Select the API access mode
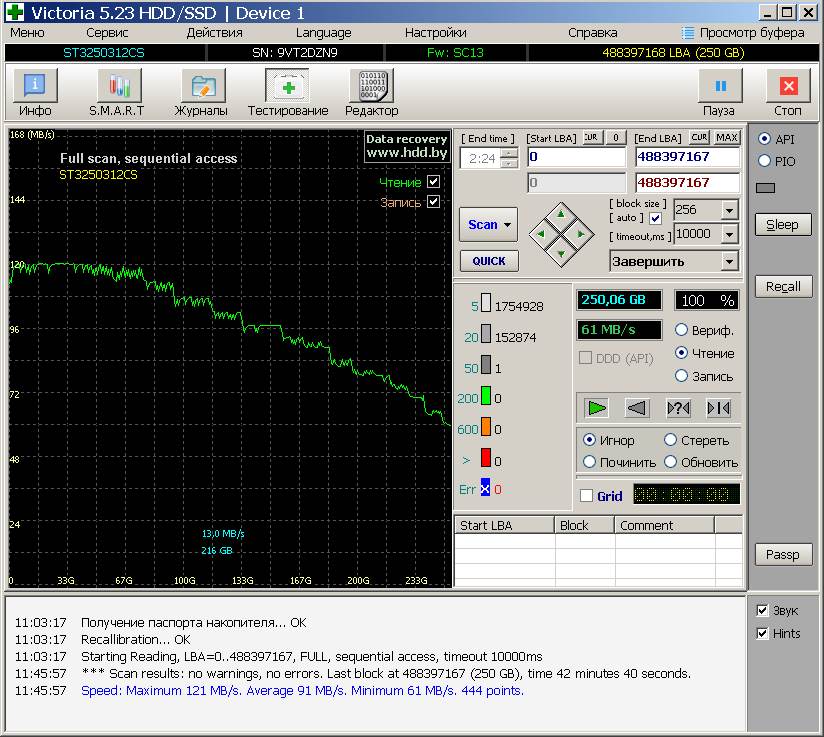The width and height of the screenshot is (824, 737). (765, 139)
